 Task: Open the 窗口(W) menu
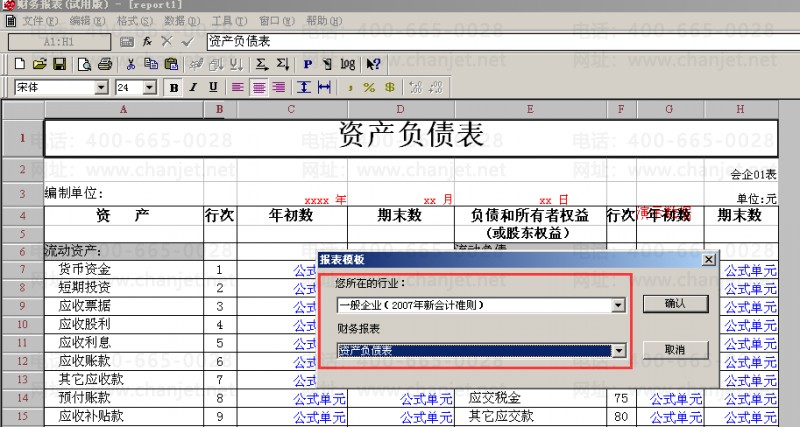pyautogui.click(x=277, y=21)
